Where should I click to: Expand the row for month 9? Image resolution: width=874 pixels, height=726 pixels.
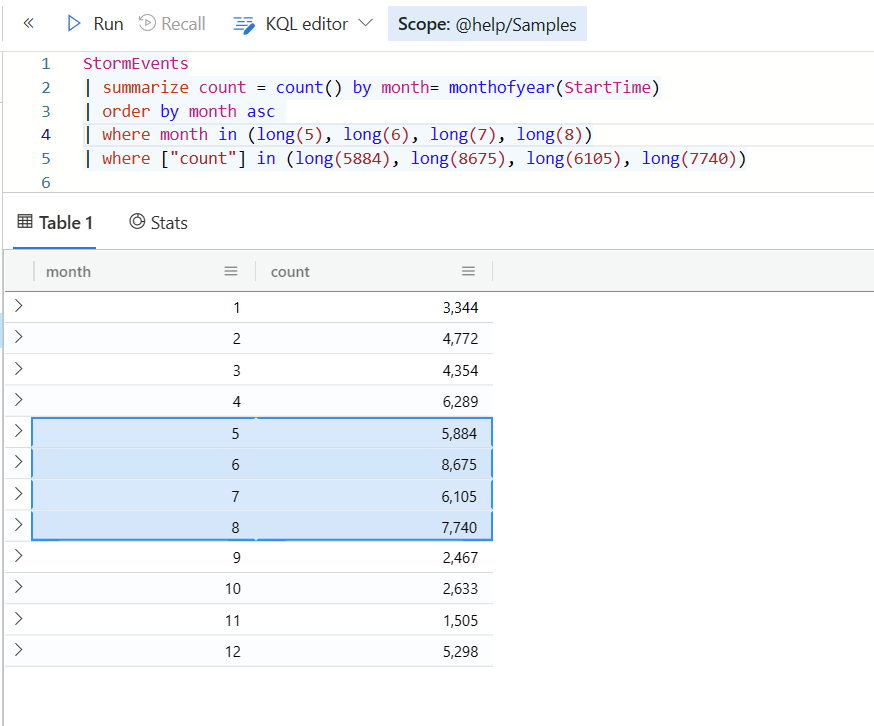pyautogui.click(x=18, y=557)
